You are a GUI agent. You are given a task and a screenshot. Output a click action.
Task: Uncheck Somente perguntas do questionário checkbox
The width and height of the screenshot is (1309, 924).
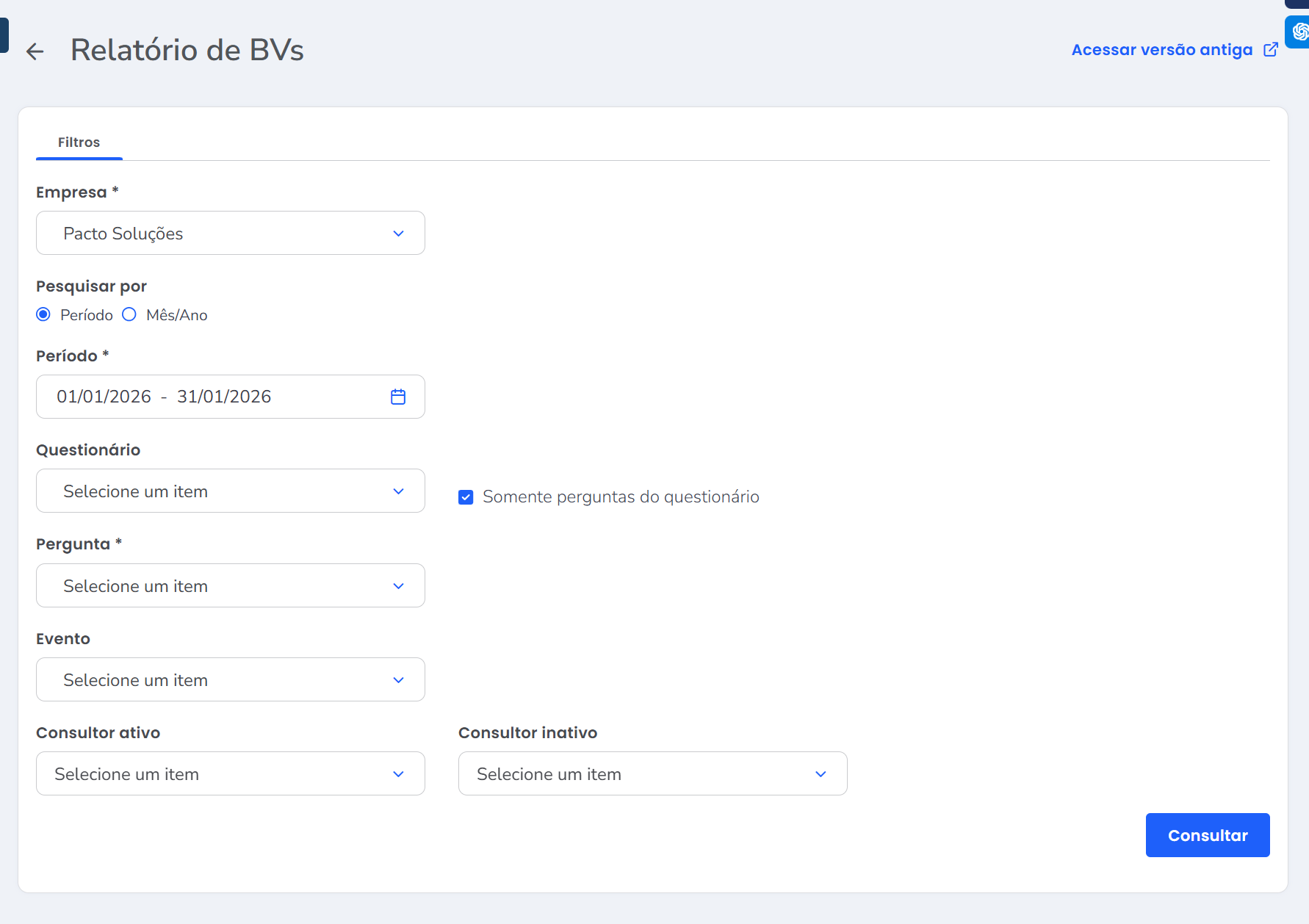(466, 497)
